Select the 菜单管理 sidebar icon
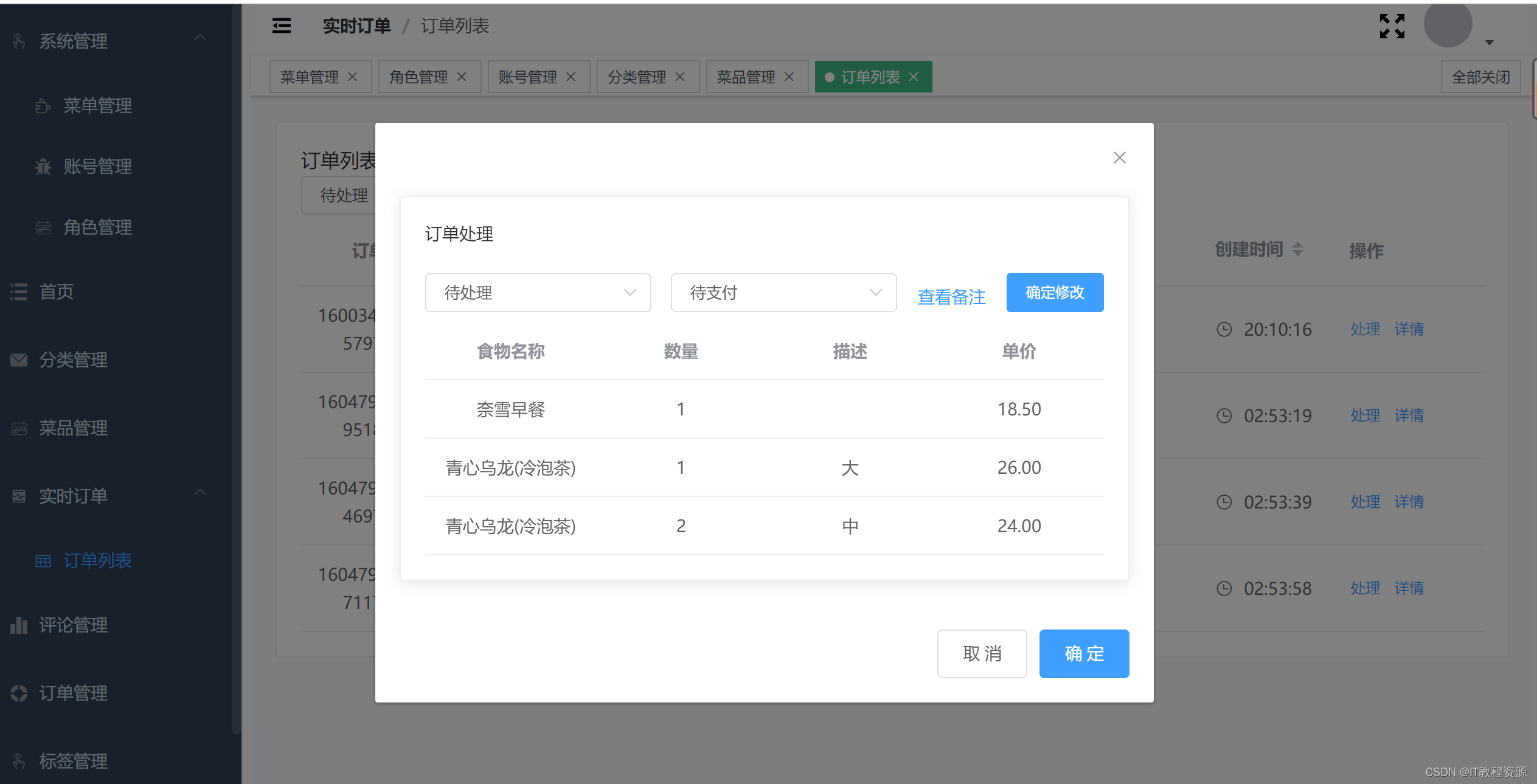Viewport: 1537px width, 784px height. pos(43,106)
